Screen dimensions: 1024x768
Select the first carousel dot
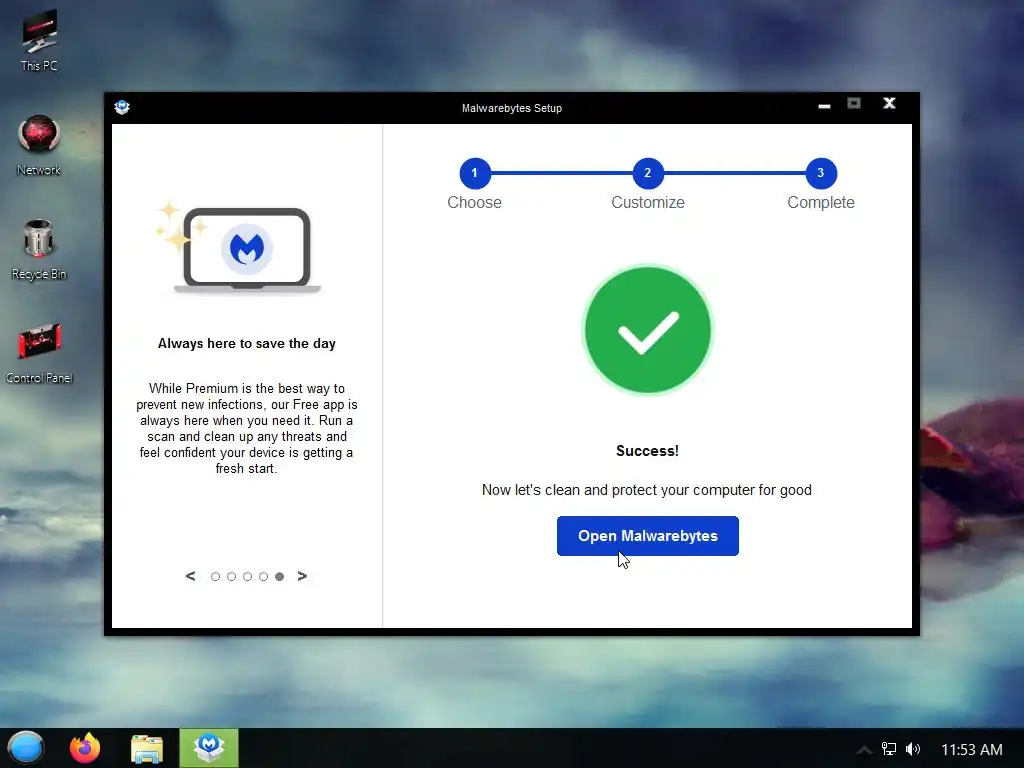tap(215, 576)
